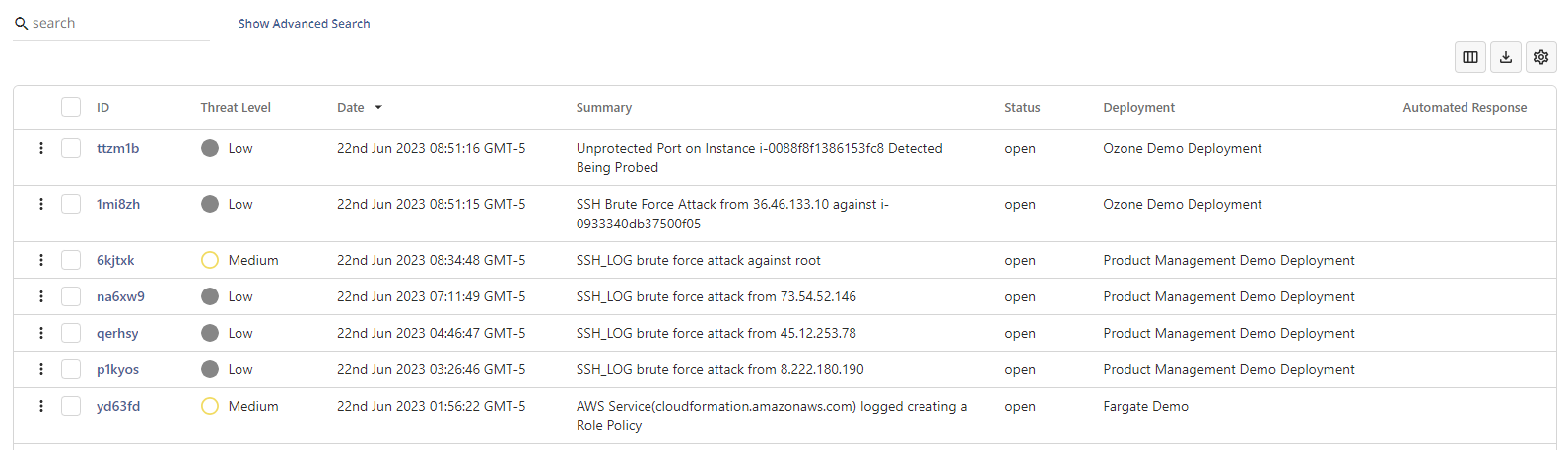The height and width of the screenshot is (450, 1568).
Task: Open kebab menu for incident 6kjtxk
Action: (40, 260)
